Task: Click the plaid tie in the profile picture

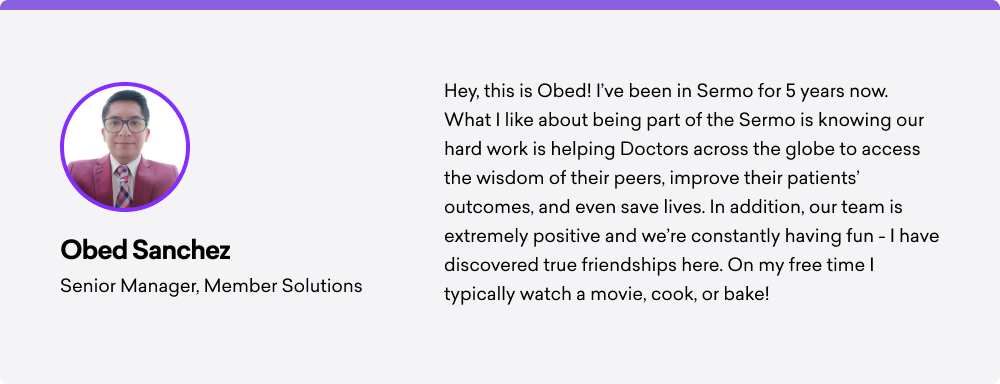Action: (x=123, y=186)
